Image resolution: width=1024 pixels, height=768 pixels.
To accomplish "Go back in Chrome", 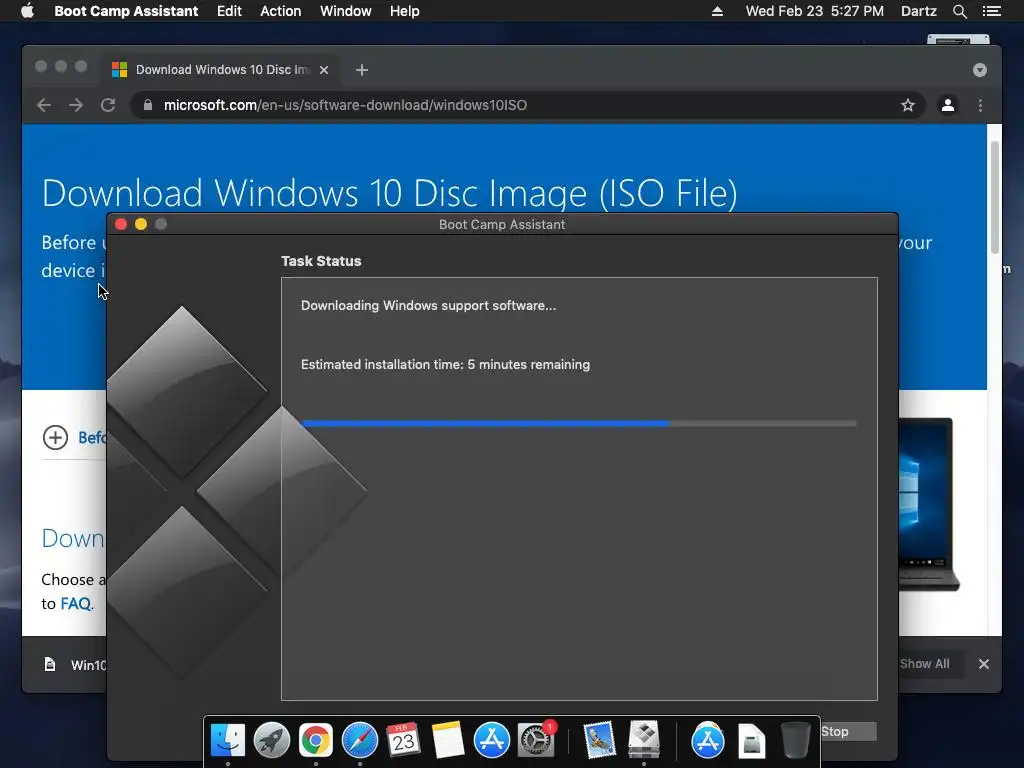I will [44, 105].
